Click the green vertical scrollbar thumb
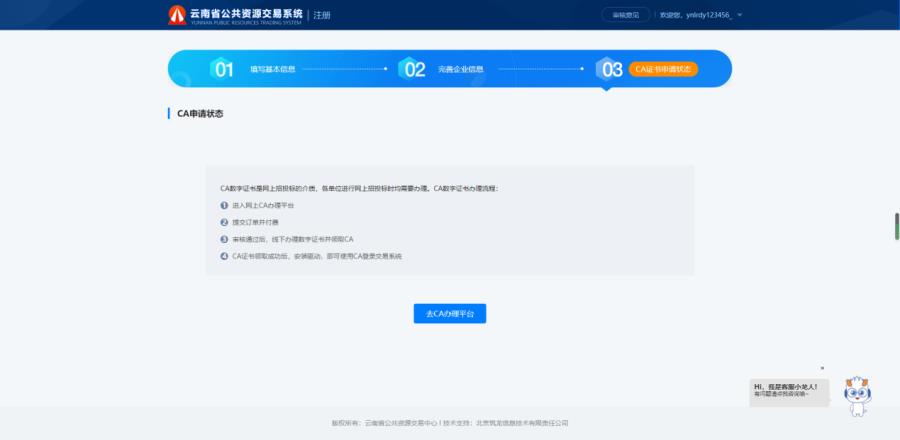This screenshot has width=900, height=440. [x=897, y=226]
